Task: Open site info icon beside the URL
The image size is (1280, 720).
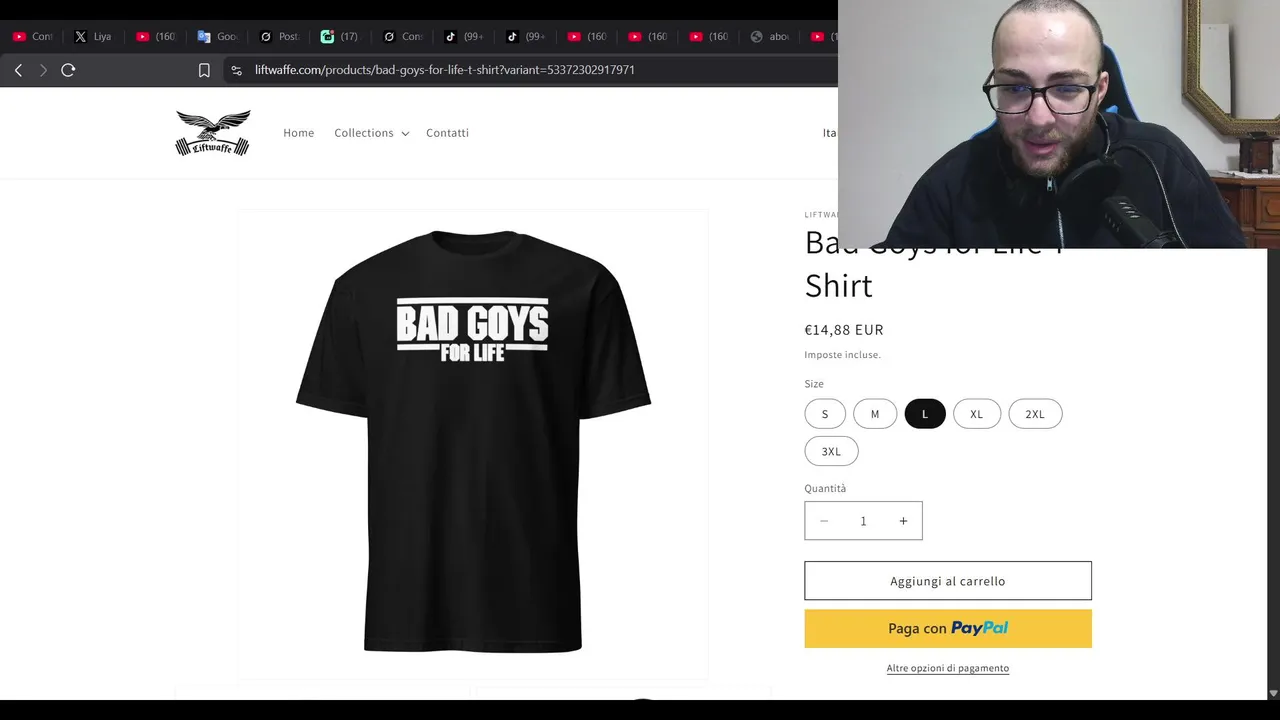Action: pos(236,70)
